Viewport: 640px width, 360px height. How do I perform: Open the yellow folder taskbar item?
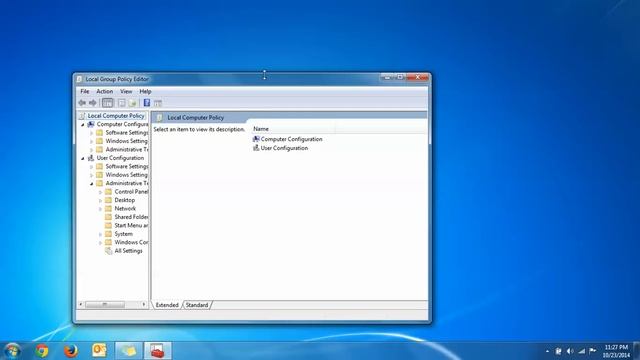[x=129, y=351]
